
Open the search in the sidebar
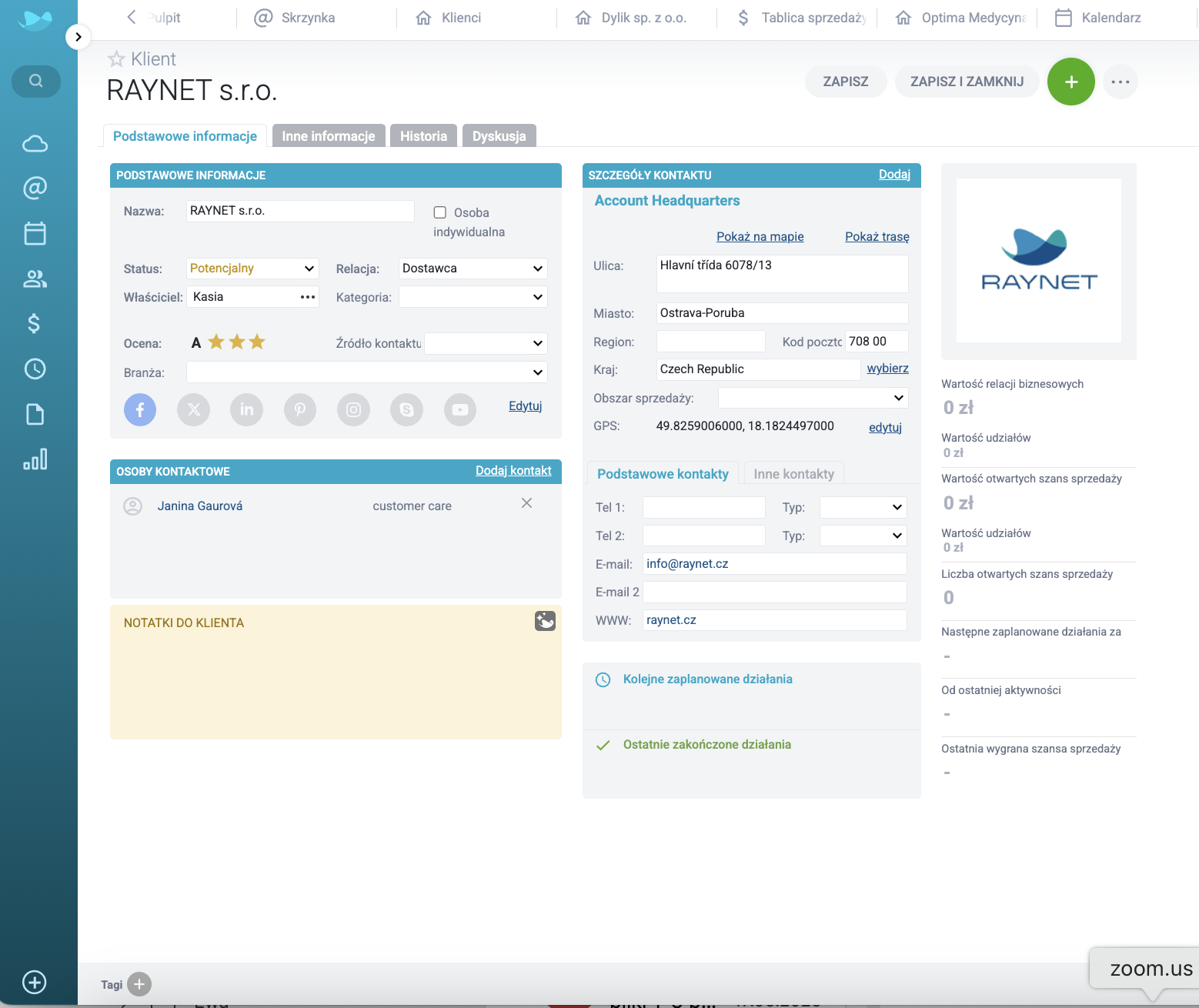pyautogui.click(x=35, y=81)
